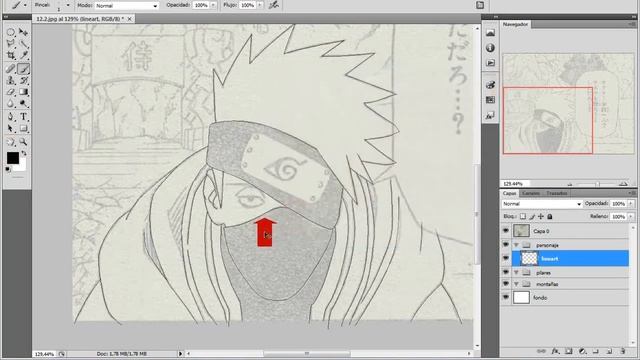
Task: Hide the Capa 0 layer
Action: click(x=506, y=231)
